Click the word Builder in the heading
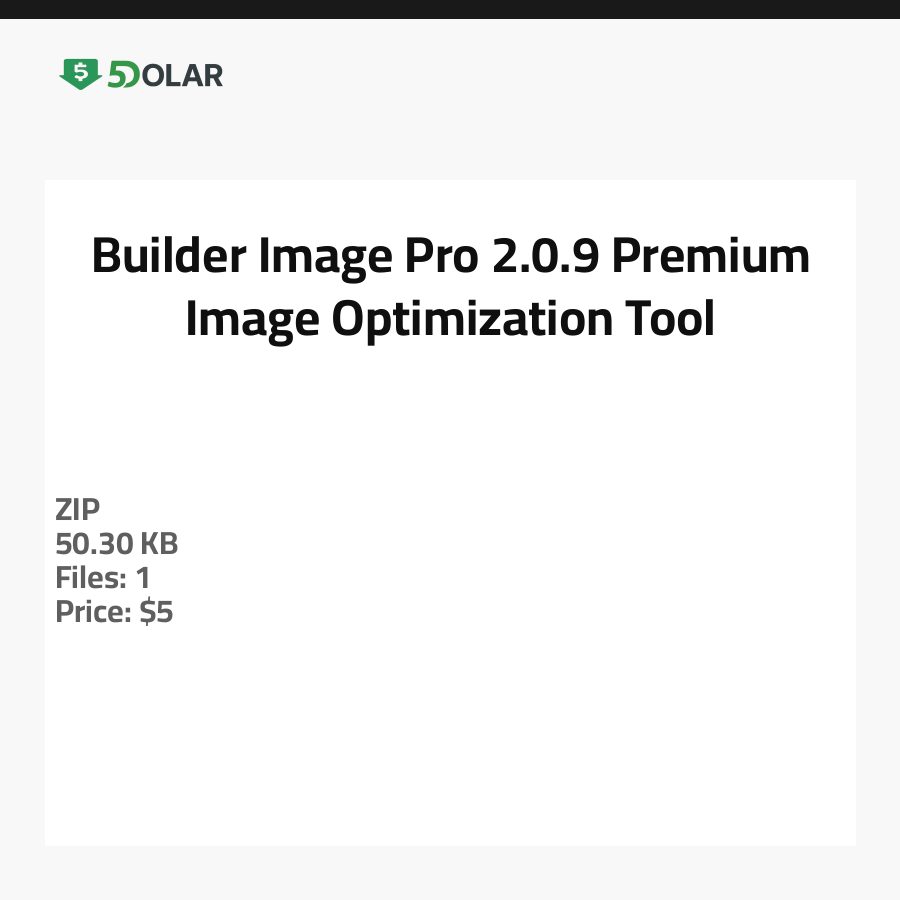Image resolution: width=900 pixels, height=900 pixels. tap(169, 256)
